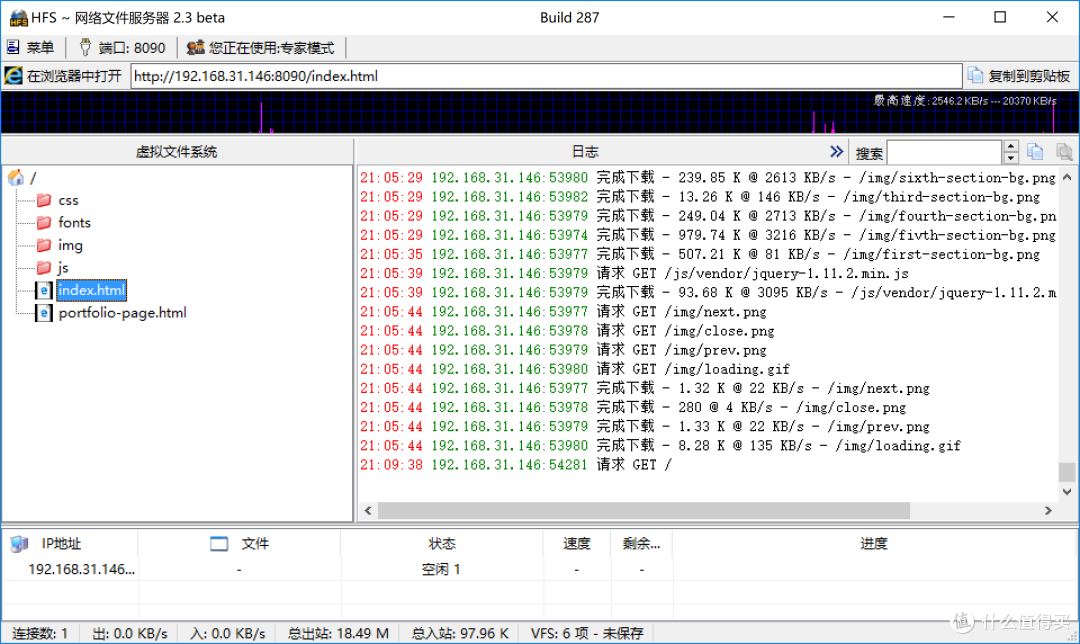Select index.html in virtual file system
This screenshot has height=644, width=1080.
92,290
